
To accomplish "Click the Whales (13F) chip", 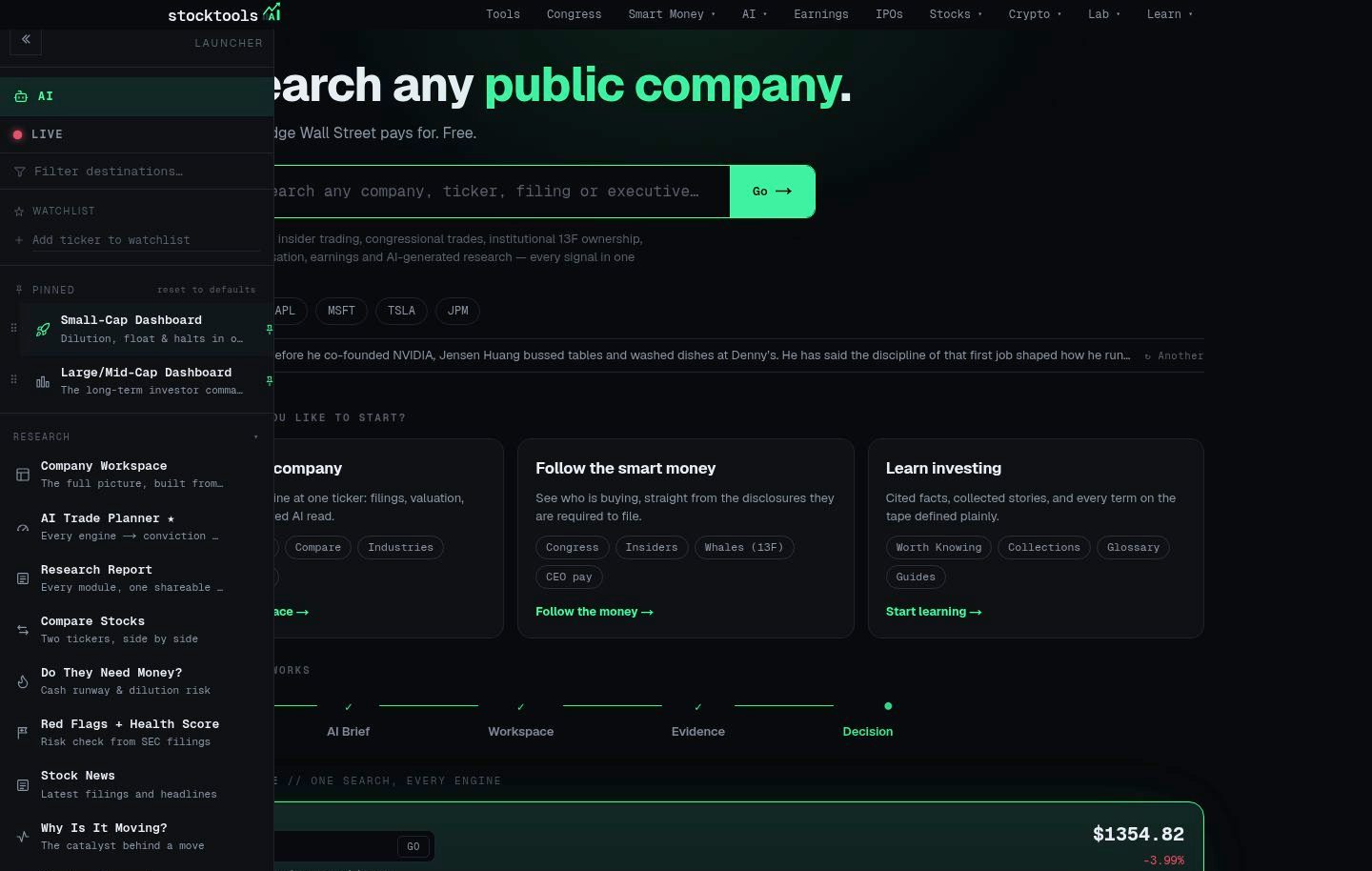I will pos(744,548).
